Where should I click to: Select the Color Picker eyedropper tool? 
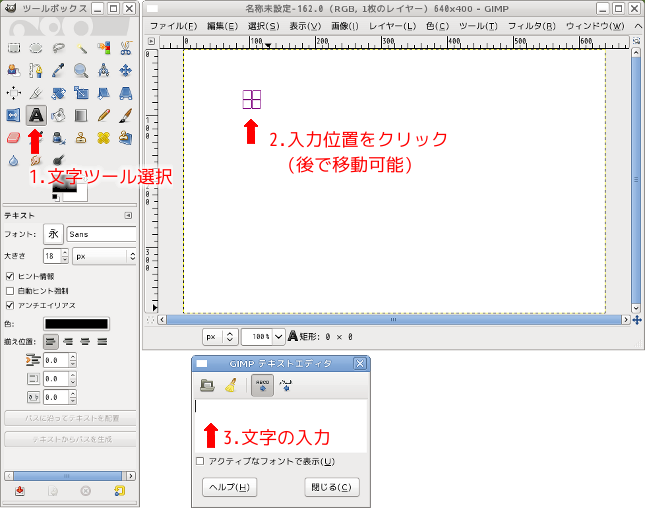[58, 70]
